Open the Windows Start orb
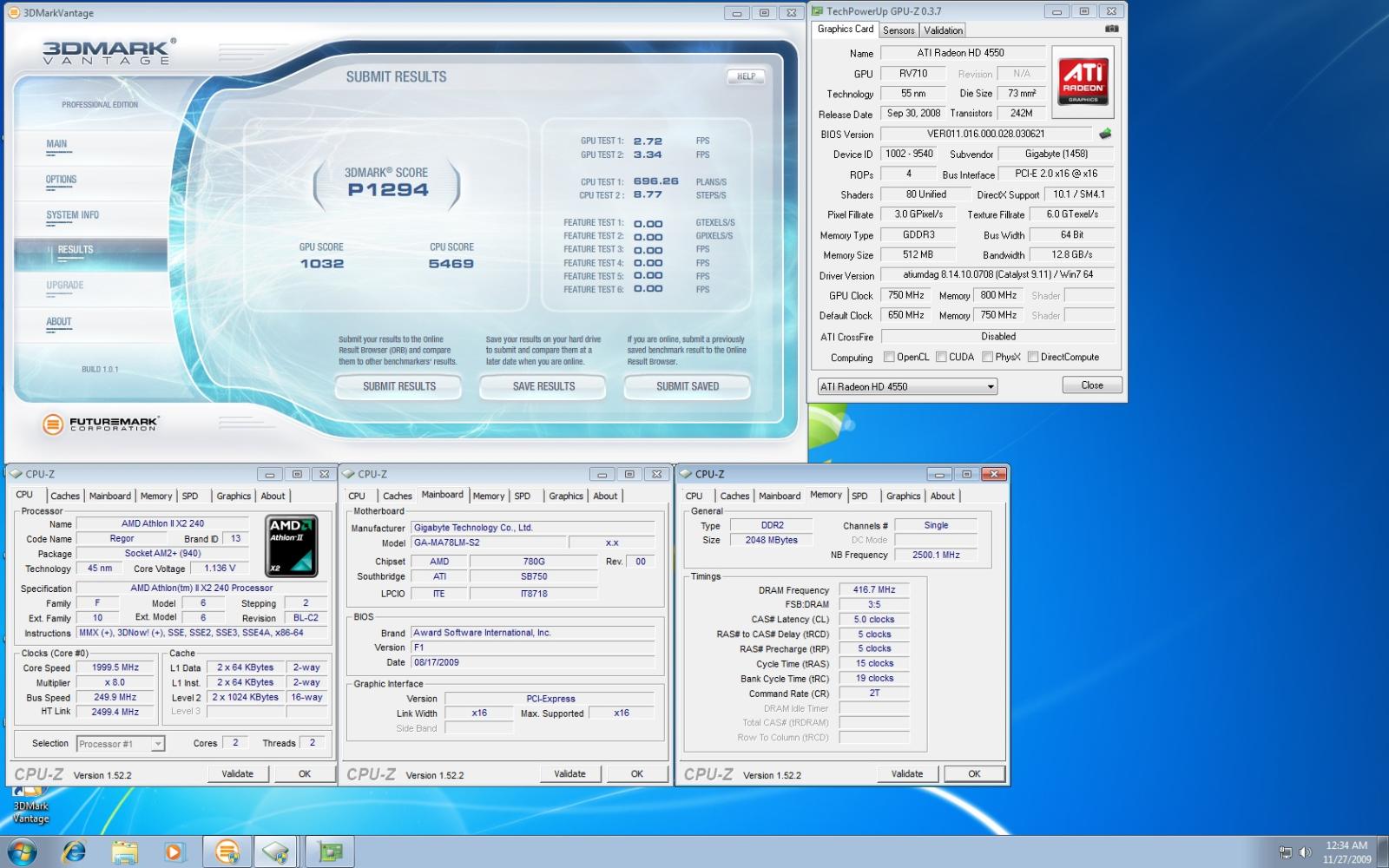The height and width of the screenshot is (868, 1389). pos(21,852)
